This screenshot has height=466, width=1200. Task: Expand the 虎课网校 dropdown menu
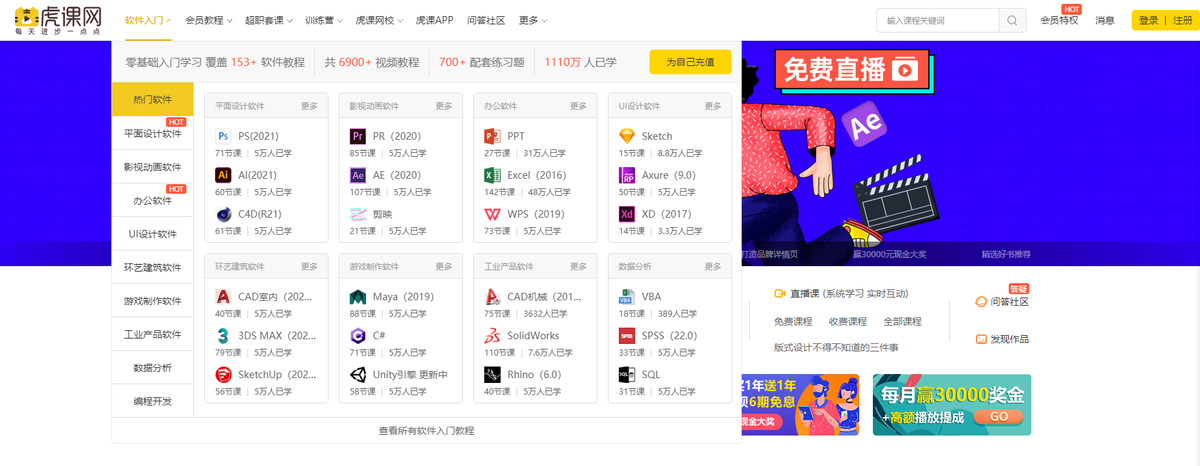coord(380,20)
